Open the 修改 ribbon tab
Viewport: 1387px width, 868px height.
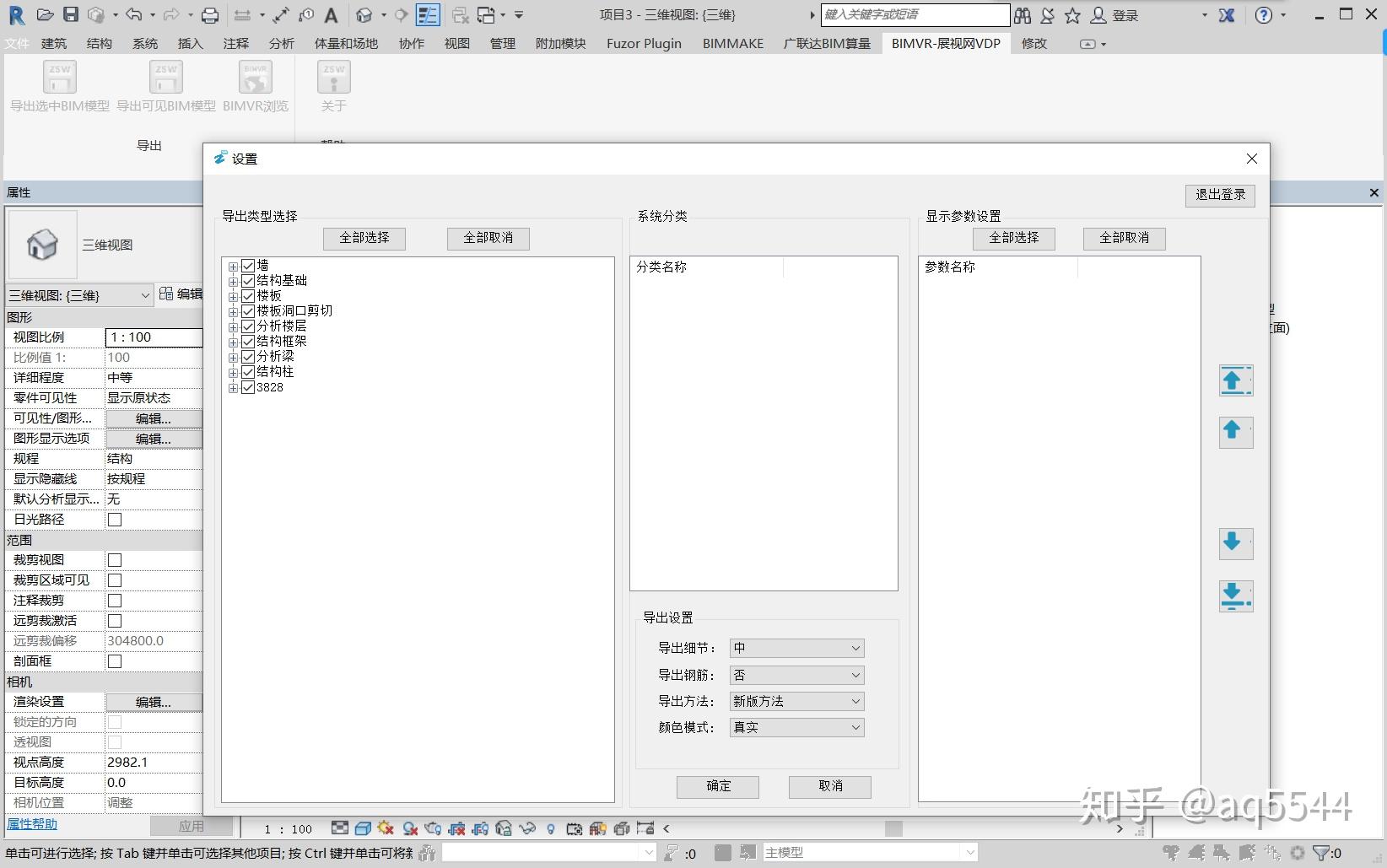1034,44
